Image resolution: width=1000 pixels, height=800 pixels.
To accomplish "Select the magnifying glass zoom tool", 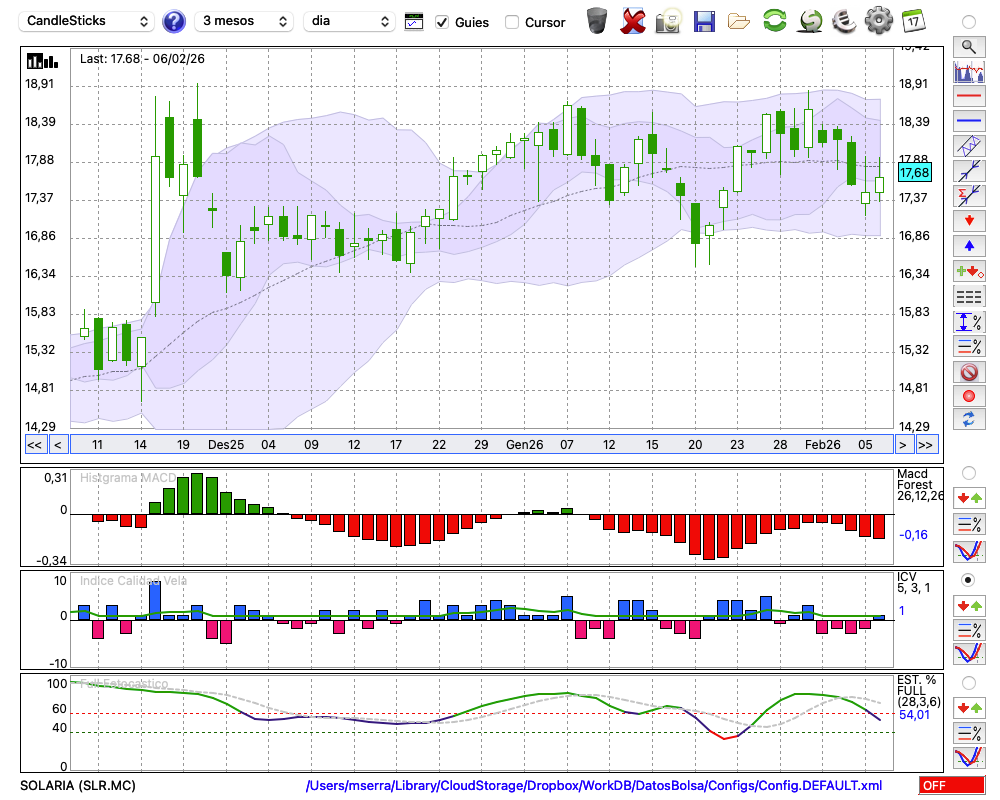I will [969, 47].
